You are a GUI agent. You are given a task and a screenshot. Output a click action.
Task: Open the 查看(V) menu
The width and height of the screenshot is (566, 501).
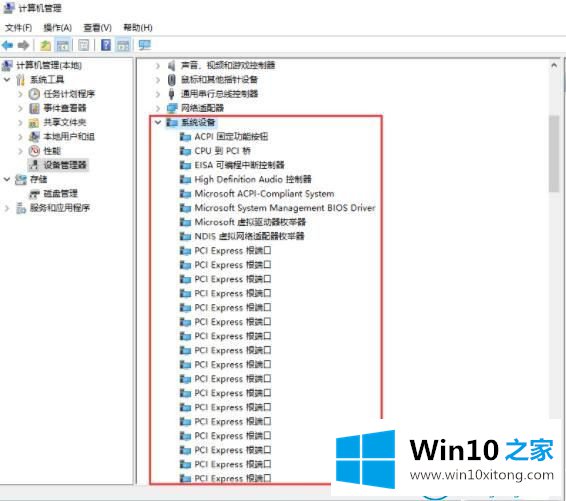97,28
